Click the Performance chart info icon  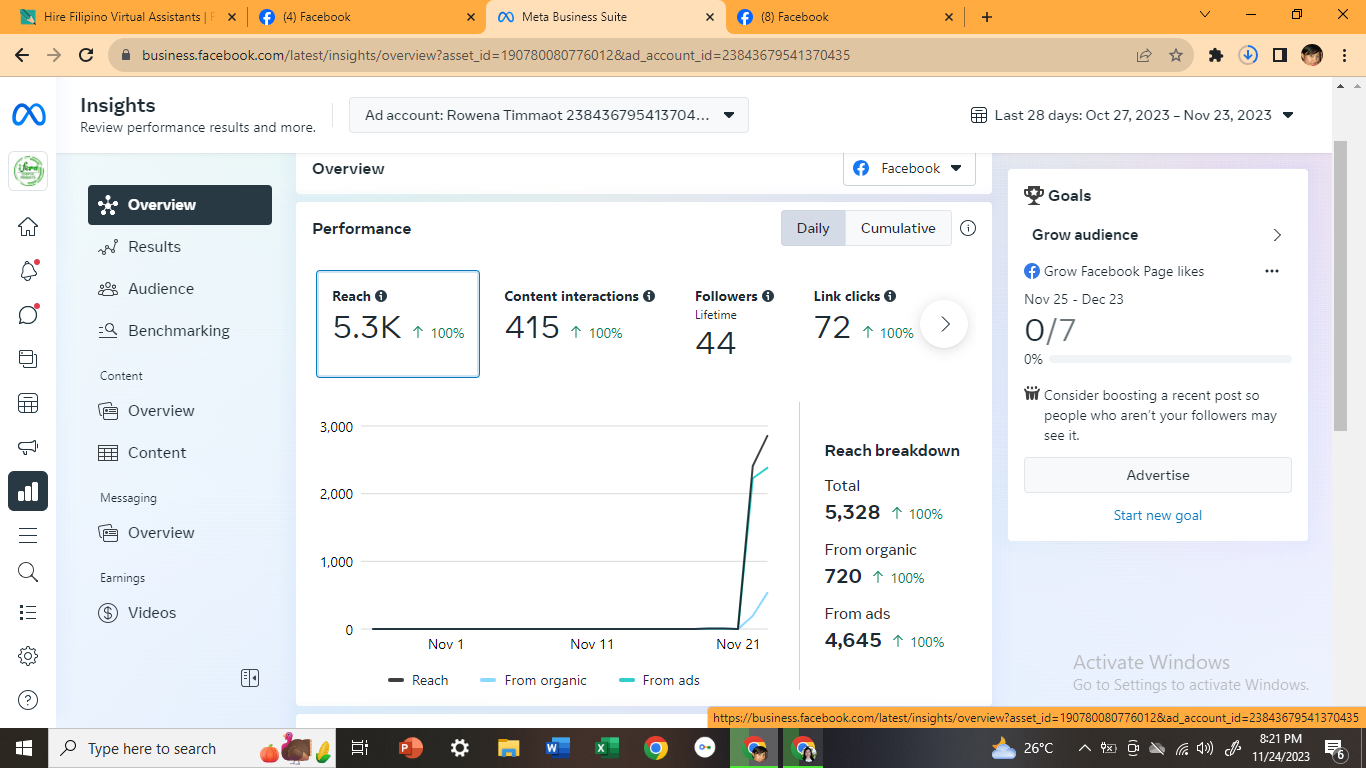tap(968, 228)
